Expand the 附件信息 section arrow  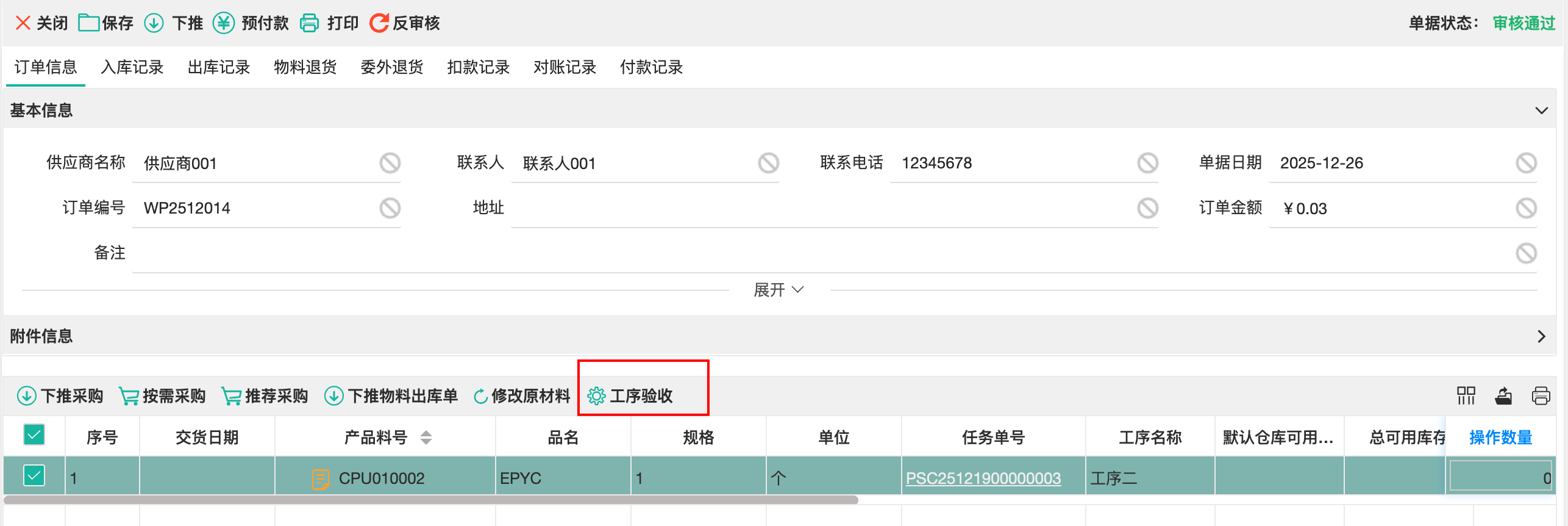(x=1541, y=336)
